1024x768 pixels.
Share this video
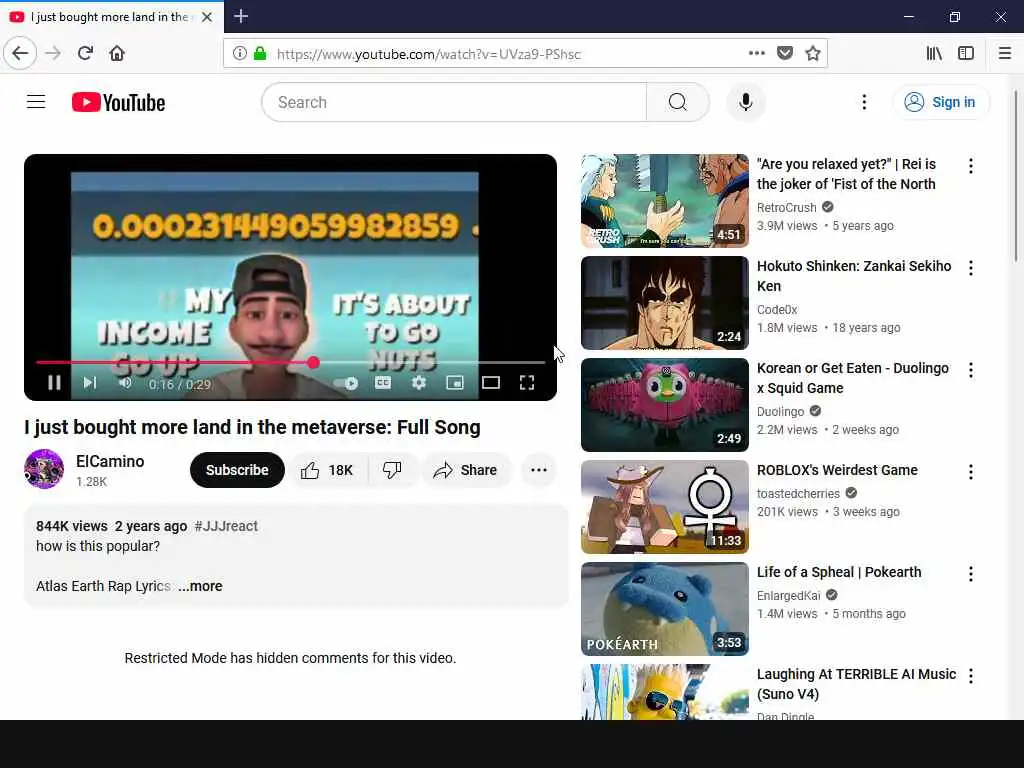(x=465, y=470)
